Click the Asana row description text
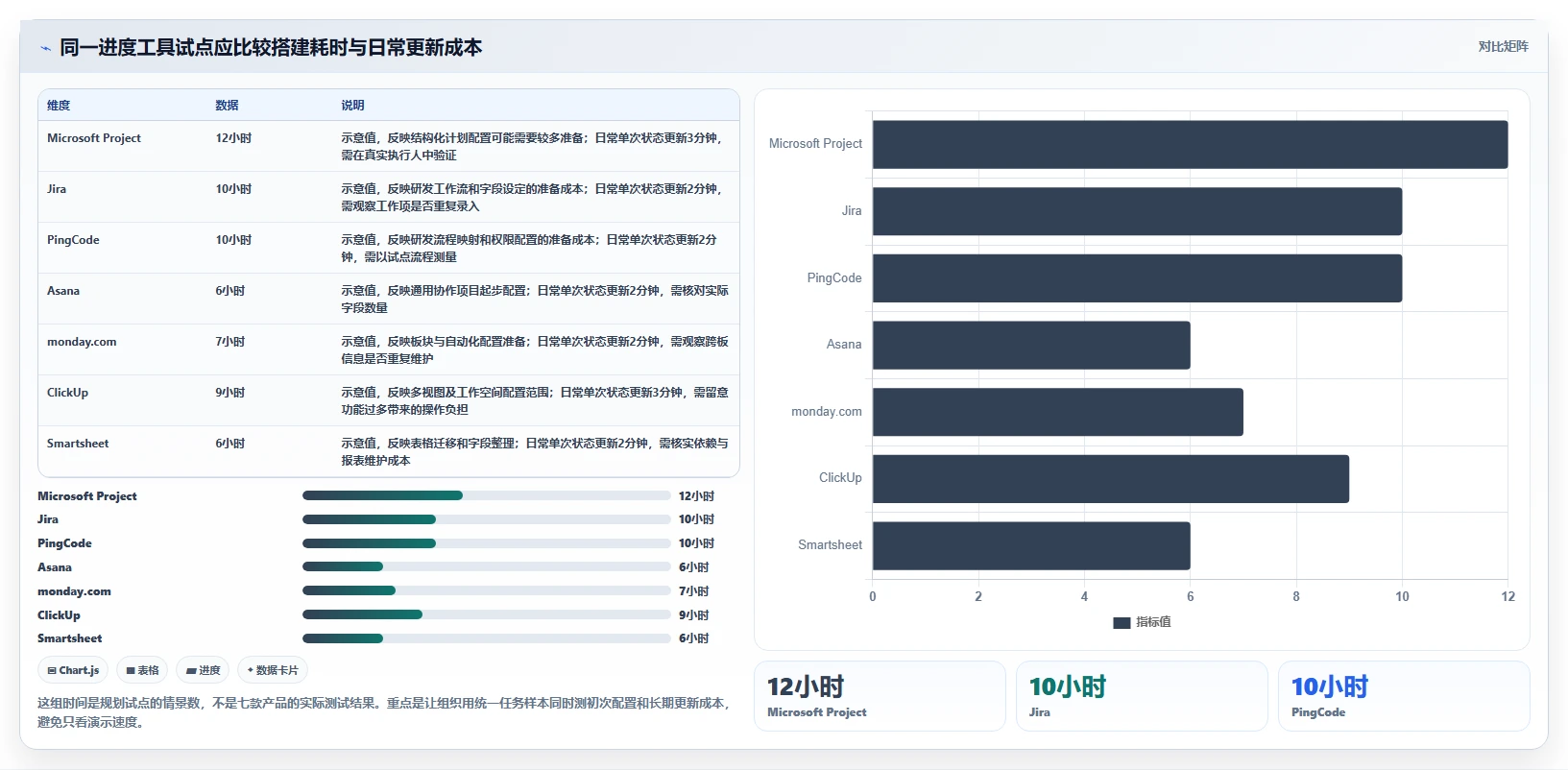The height and width of the screenshot is (770, 1568). [535, 300]
